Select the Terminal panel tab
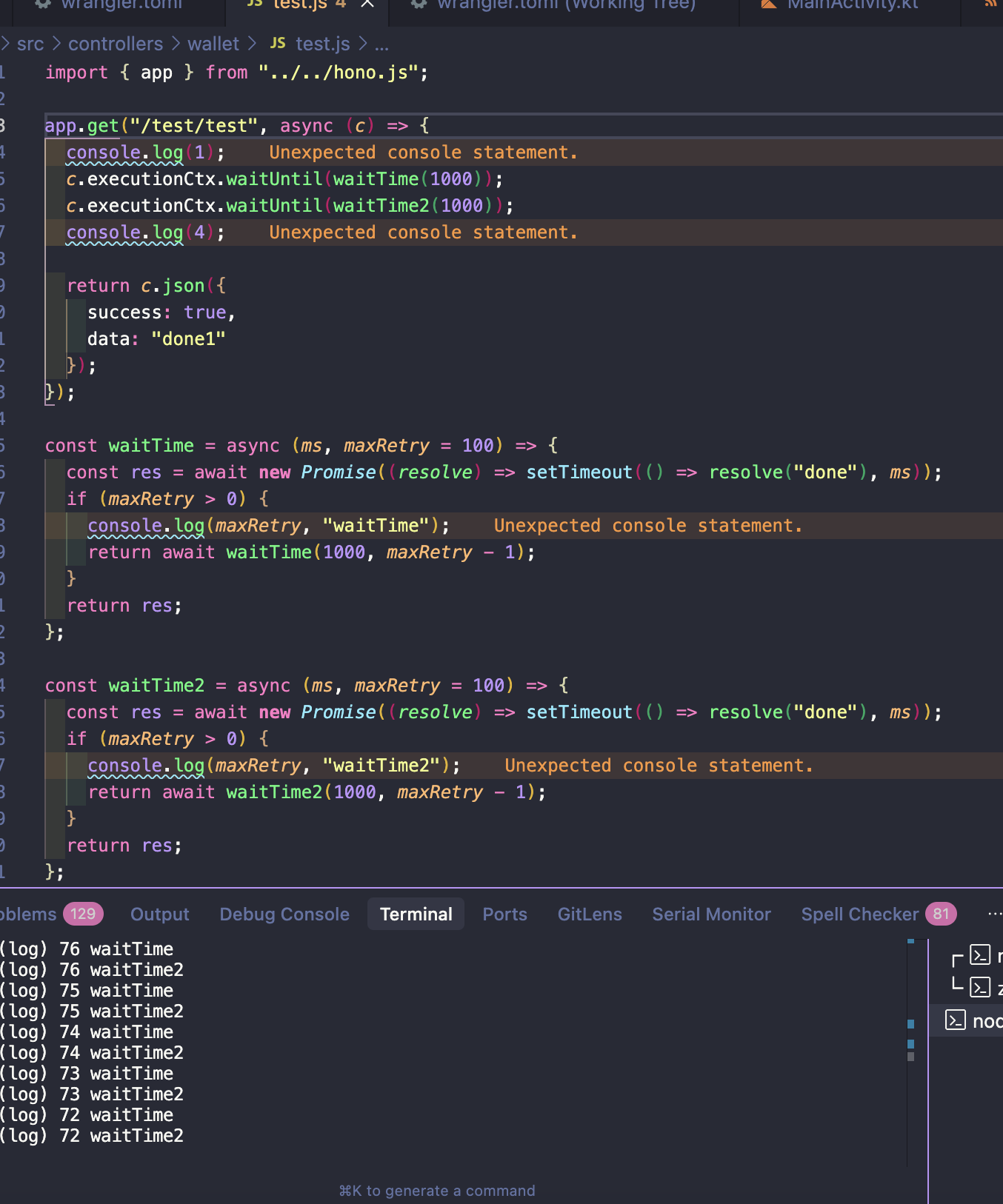 click(x=416, y=914)
